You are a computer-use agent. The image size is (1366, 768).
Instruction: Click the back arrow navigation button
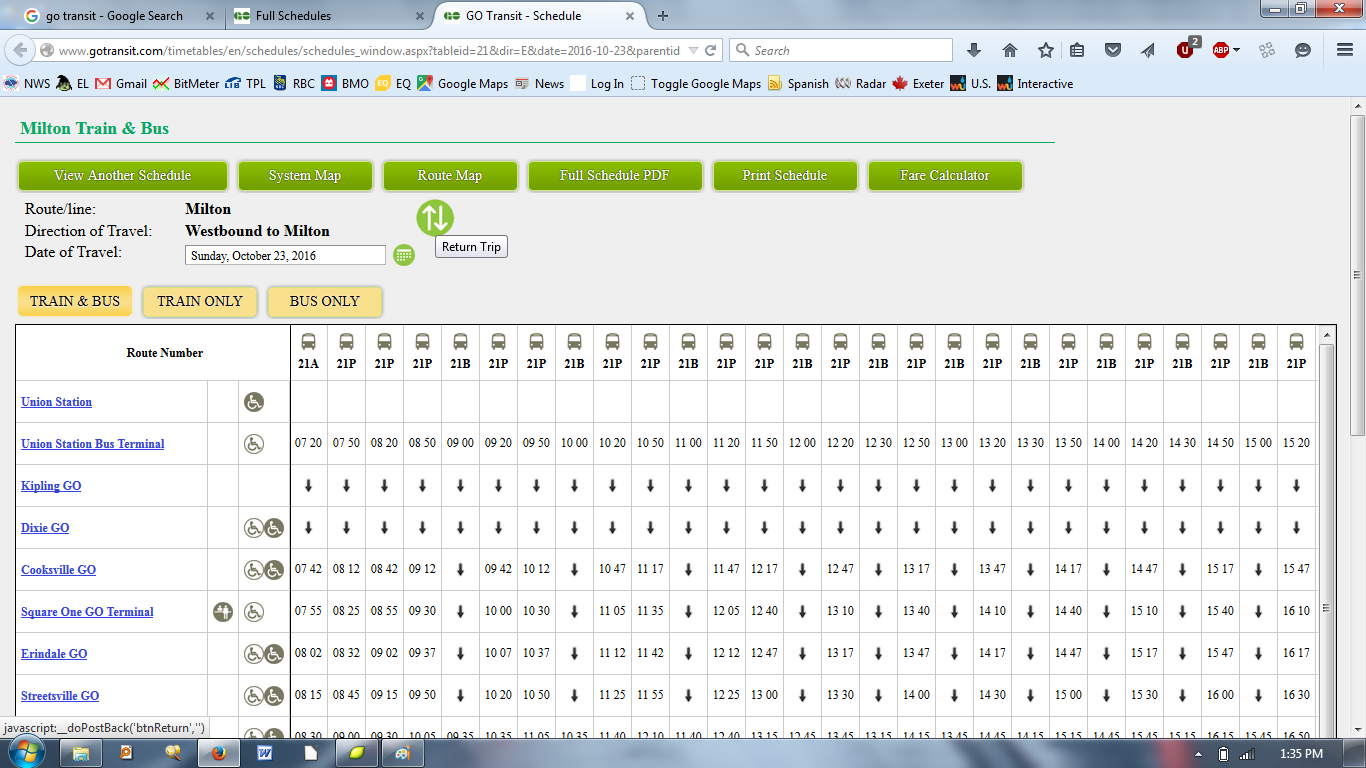[20, 50]
